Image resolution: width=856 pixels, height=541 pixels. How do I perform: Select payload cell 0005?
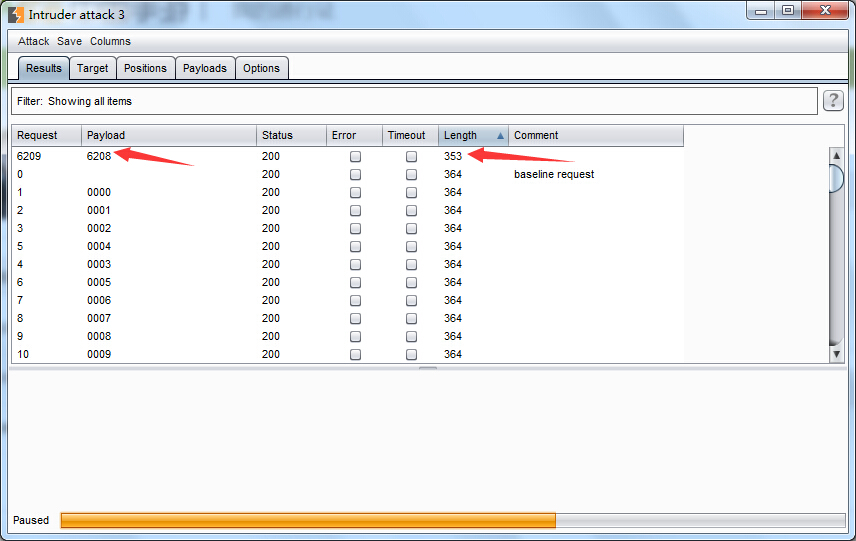click(x=99, y=282)
